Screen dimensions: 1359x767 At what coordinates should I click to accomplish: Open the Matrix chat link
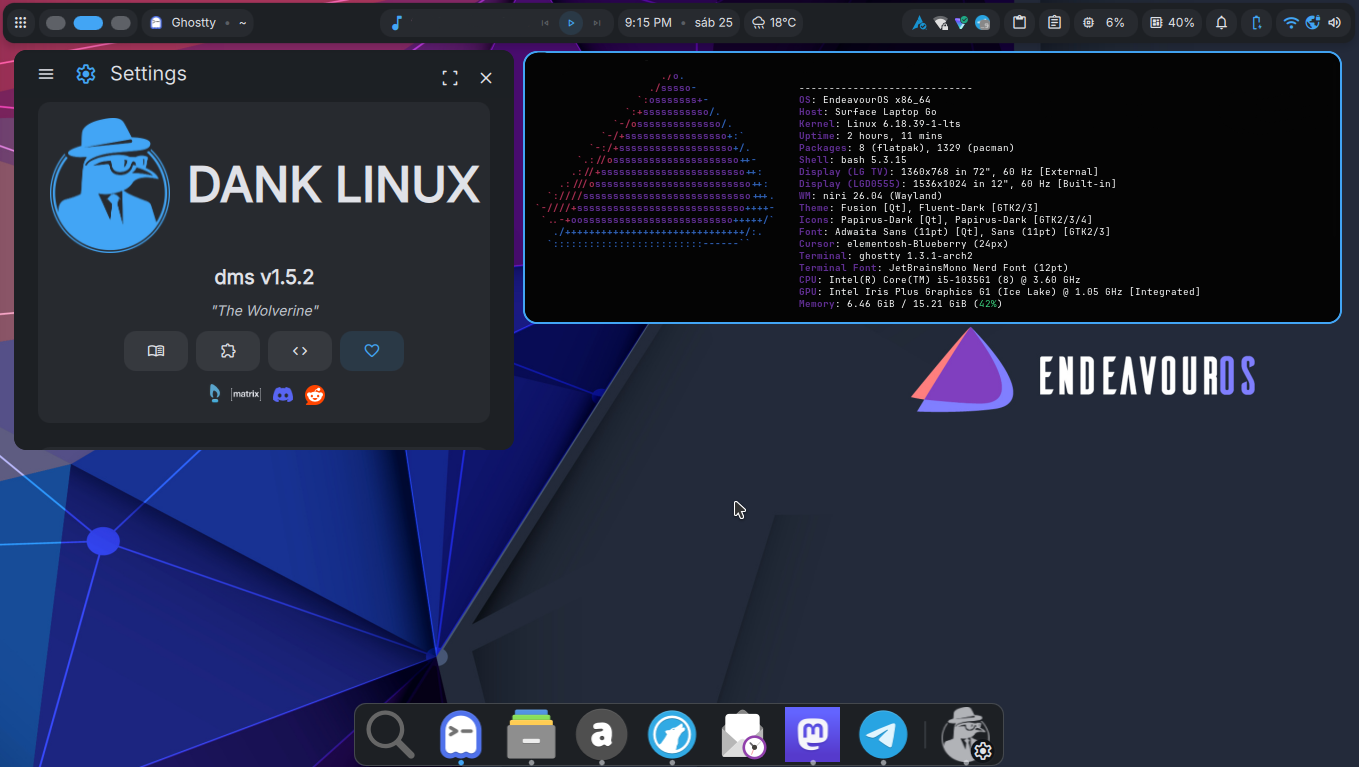(x=246, y=394)
